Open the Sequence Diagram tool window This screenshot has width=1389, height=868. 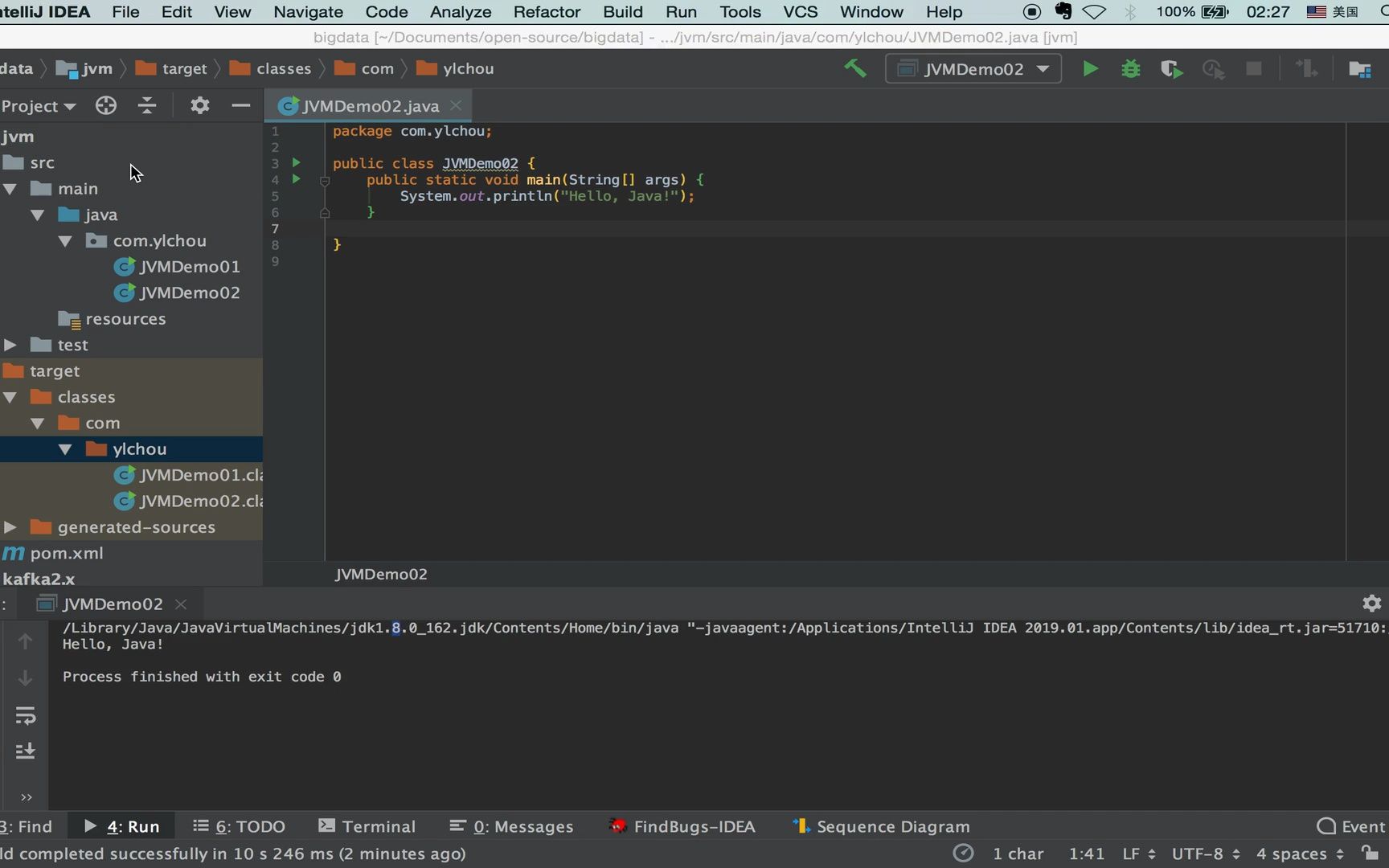pos(881,826)
